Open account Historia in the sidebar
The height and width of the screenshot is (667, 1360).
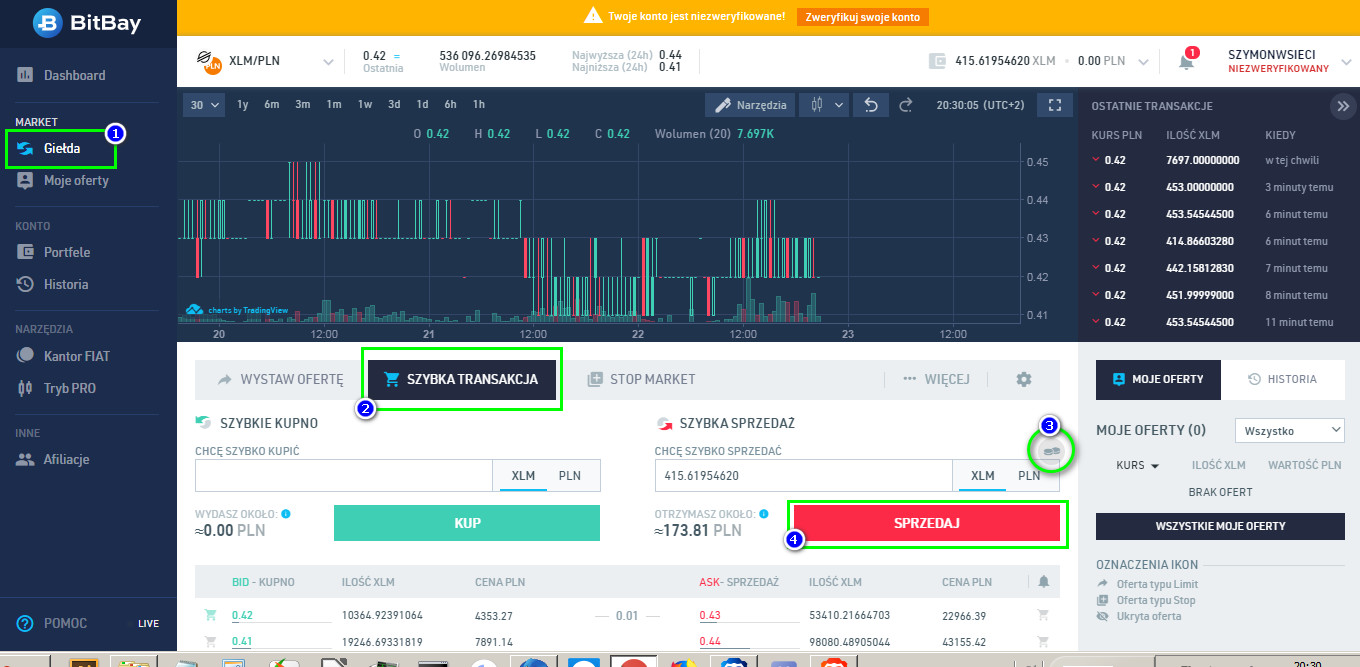pyautogui.click(x=53, y=284)
